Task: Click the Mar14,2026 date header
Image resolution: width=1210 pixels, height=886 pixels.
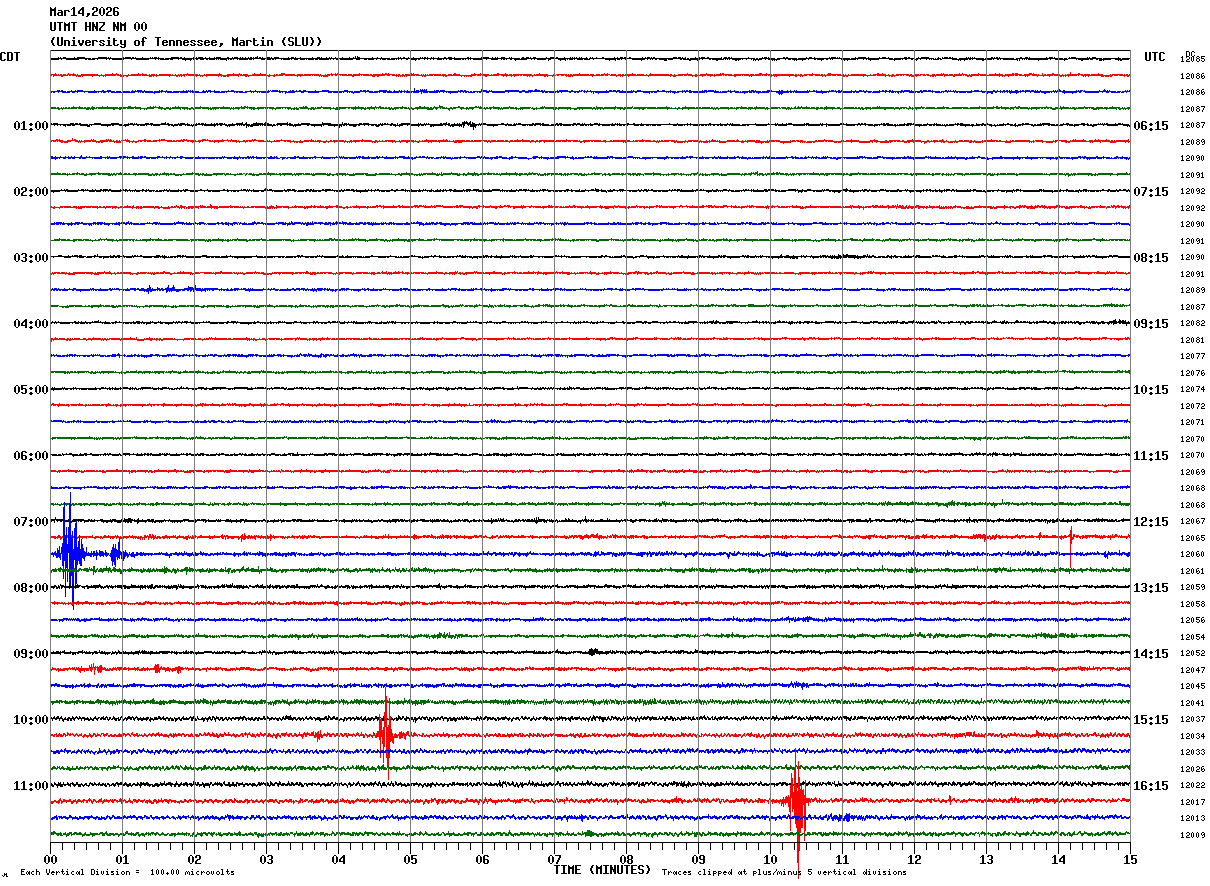Action: coord(84,12)
